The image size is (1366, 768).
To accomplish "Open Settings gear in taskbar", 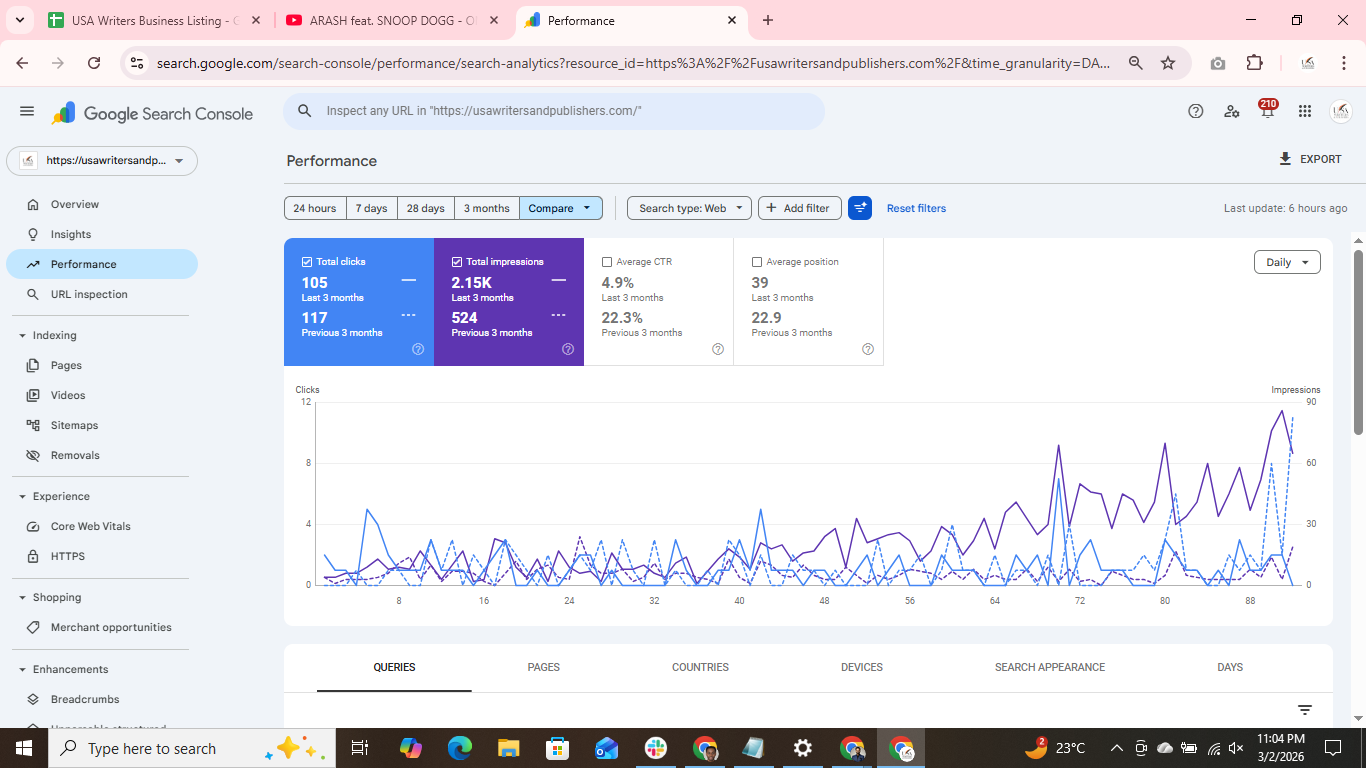I will pos(803,748).
